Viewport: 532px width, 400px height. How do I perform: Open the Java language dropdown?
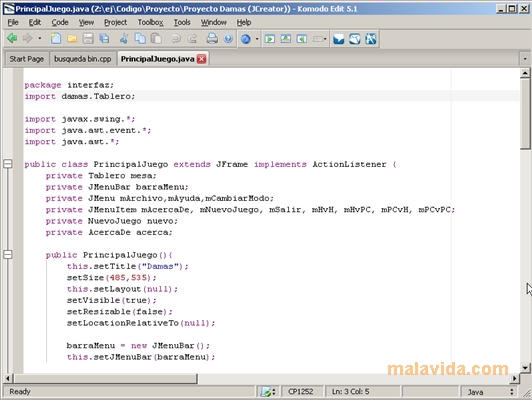(x=490, y=392)
